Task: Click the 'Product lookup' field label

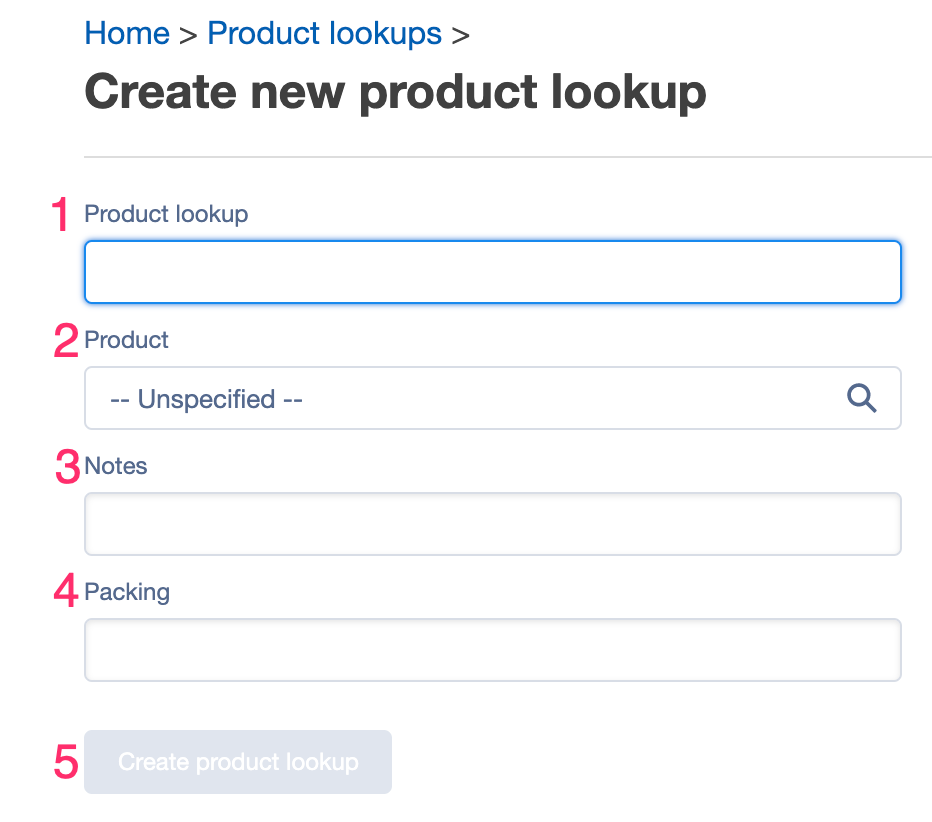Action: 166,214
